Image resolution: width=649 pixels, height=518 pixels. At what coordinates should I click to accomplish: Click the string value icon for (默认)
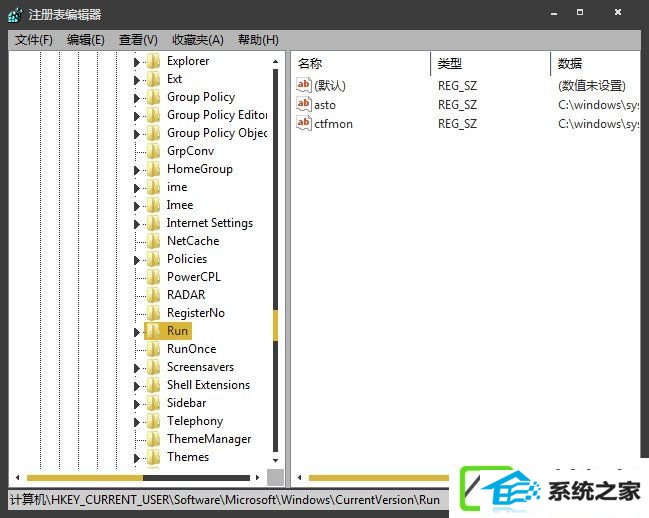(x=304, y=85)
